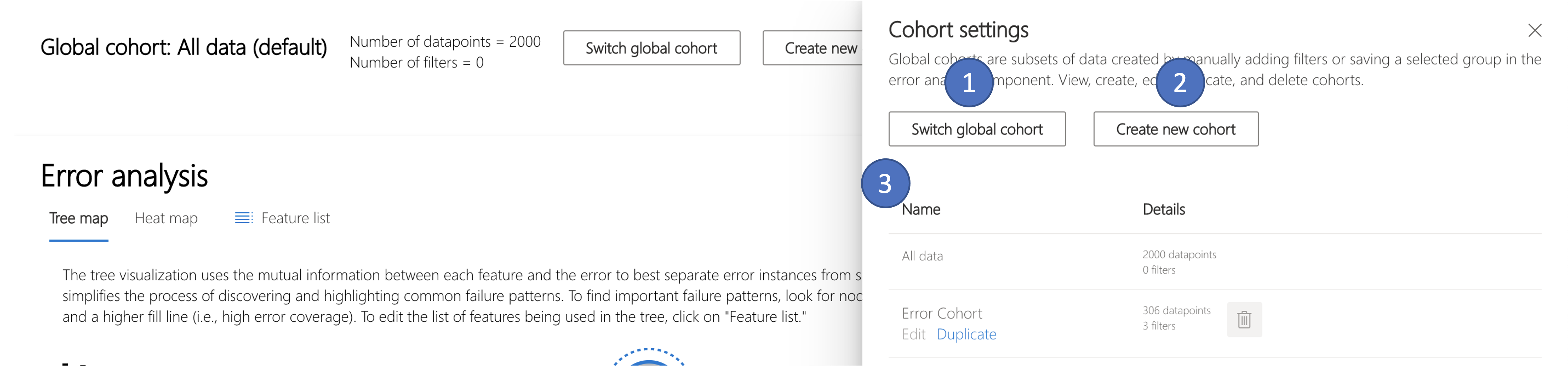Click the 3 filters detail text

pyautogui.click(x=1159, y=326)
